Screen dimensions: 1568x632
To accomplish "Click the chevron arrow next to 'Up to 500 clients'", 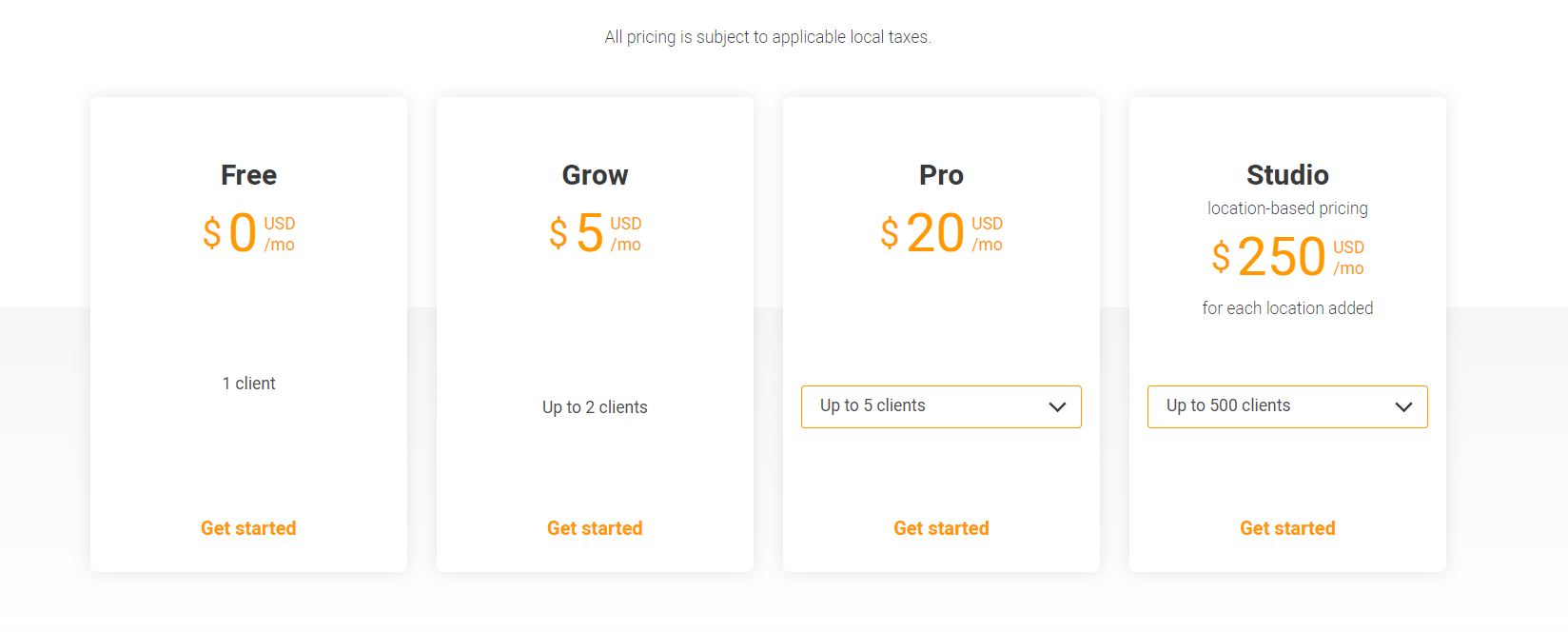I will [x=1403, y=406].
